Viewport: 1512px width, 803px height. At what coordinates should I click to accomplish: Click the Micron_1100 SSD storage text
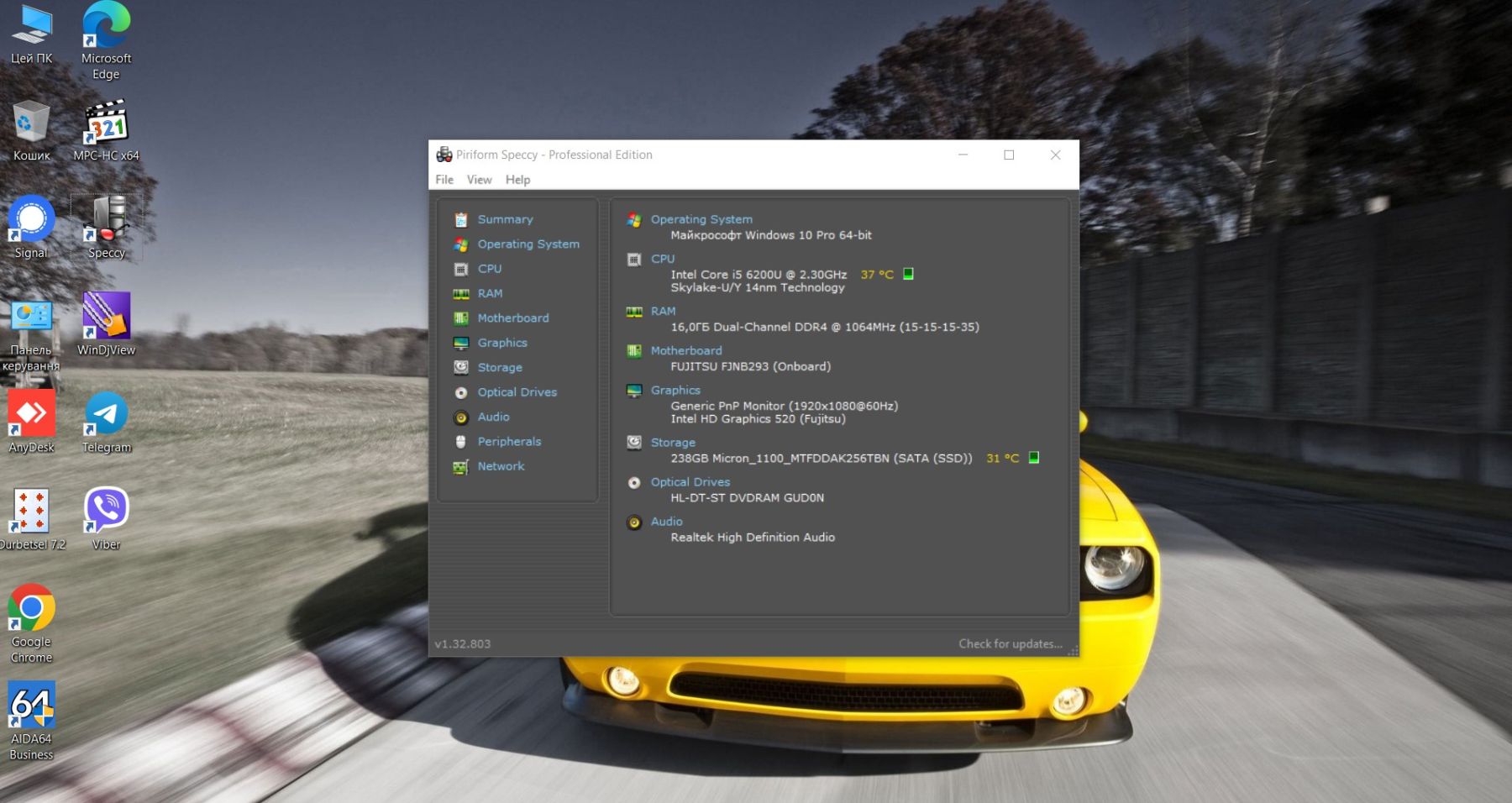(x=822, y=458)
